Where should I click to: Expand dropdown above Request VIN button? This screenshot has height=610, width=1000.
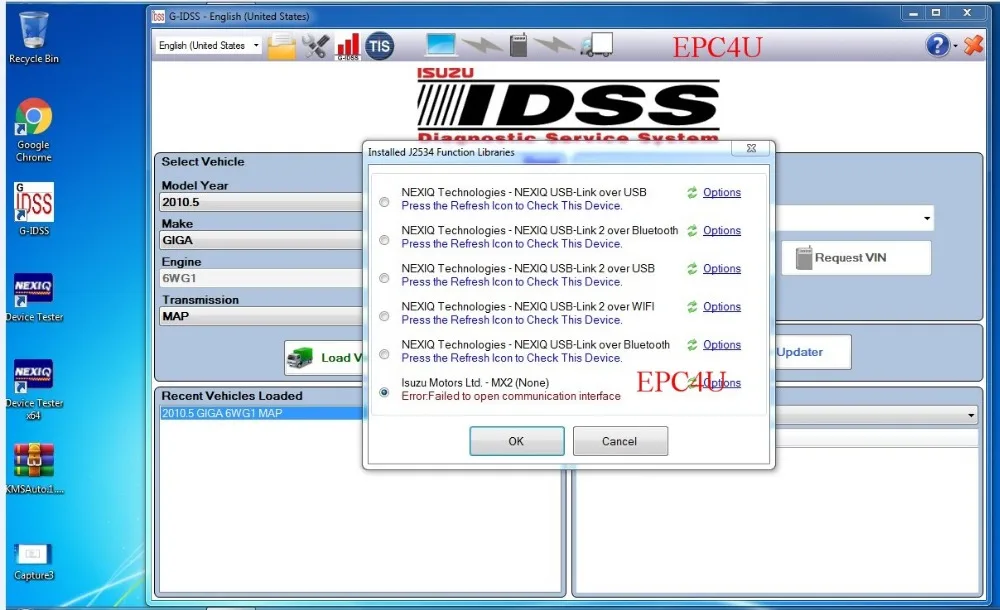(927, 218)
